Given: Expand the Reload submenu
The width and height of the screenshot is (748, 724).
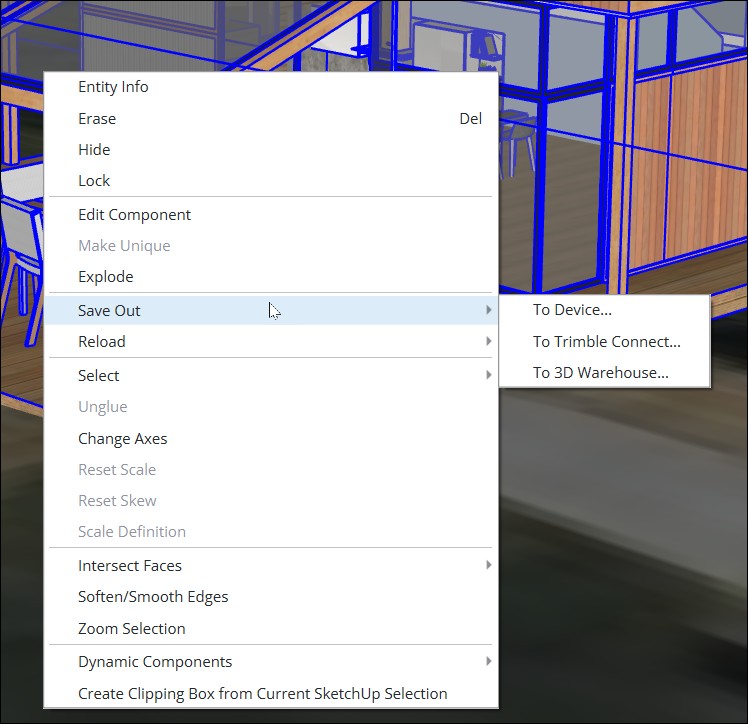Looking at the screenshot, I should pos(488,342).
